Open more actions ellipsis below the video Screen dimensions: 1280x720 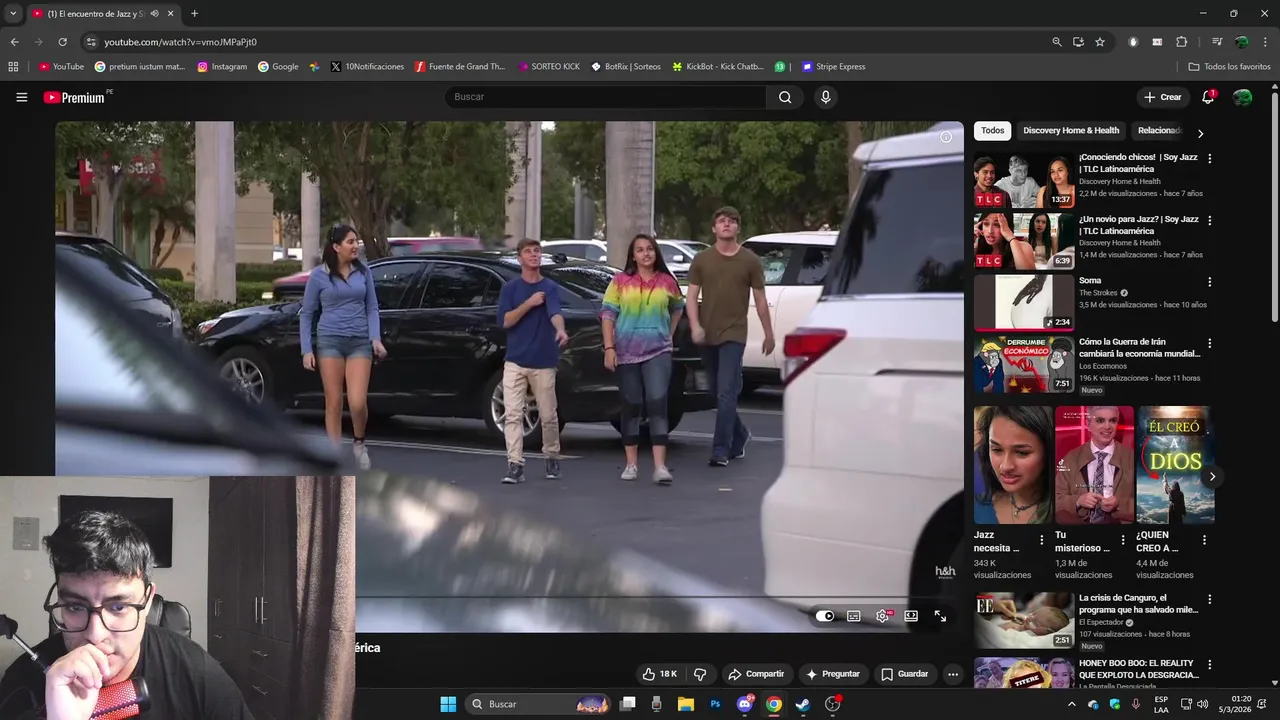[x=953, y=674]
